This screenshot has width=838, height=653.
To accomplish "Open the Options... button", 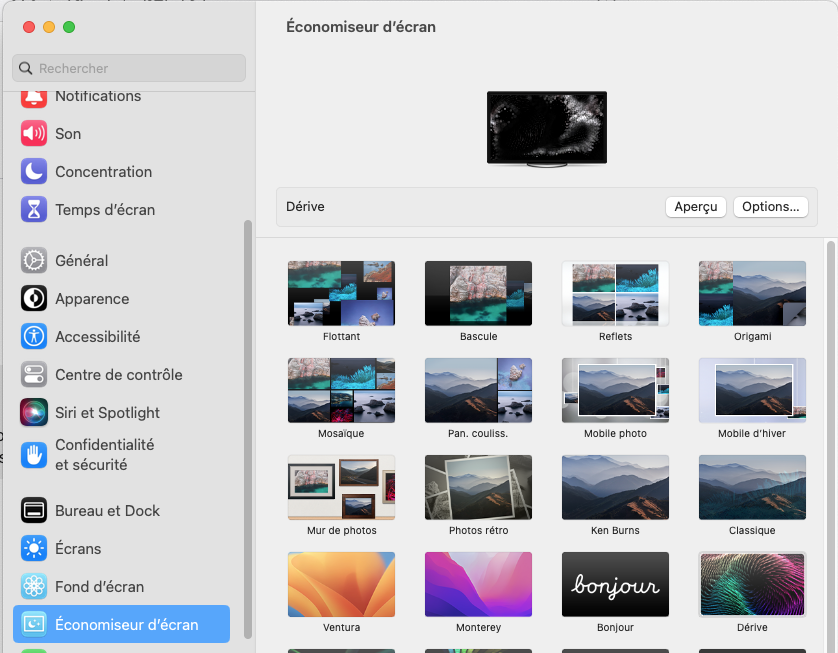I will click(771, 207).
